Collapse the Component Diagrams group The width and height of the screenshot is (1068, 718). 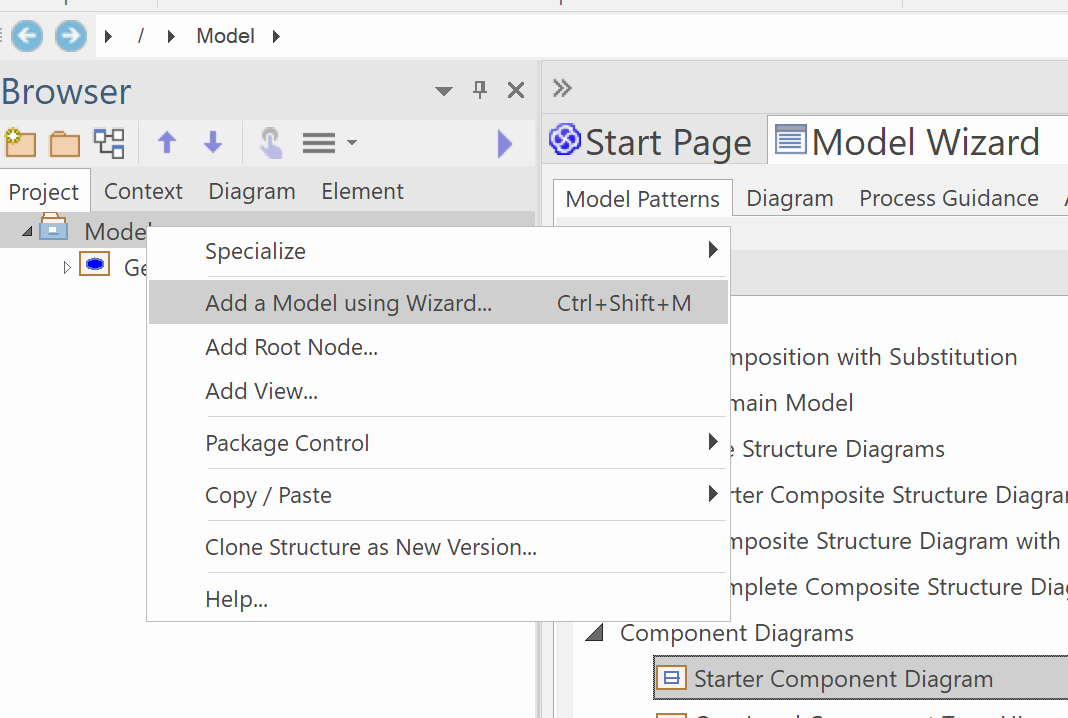[596, 633]
